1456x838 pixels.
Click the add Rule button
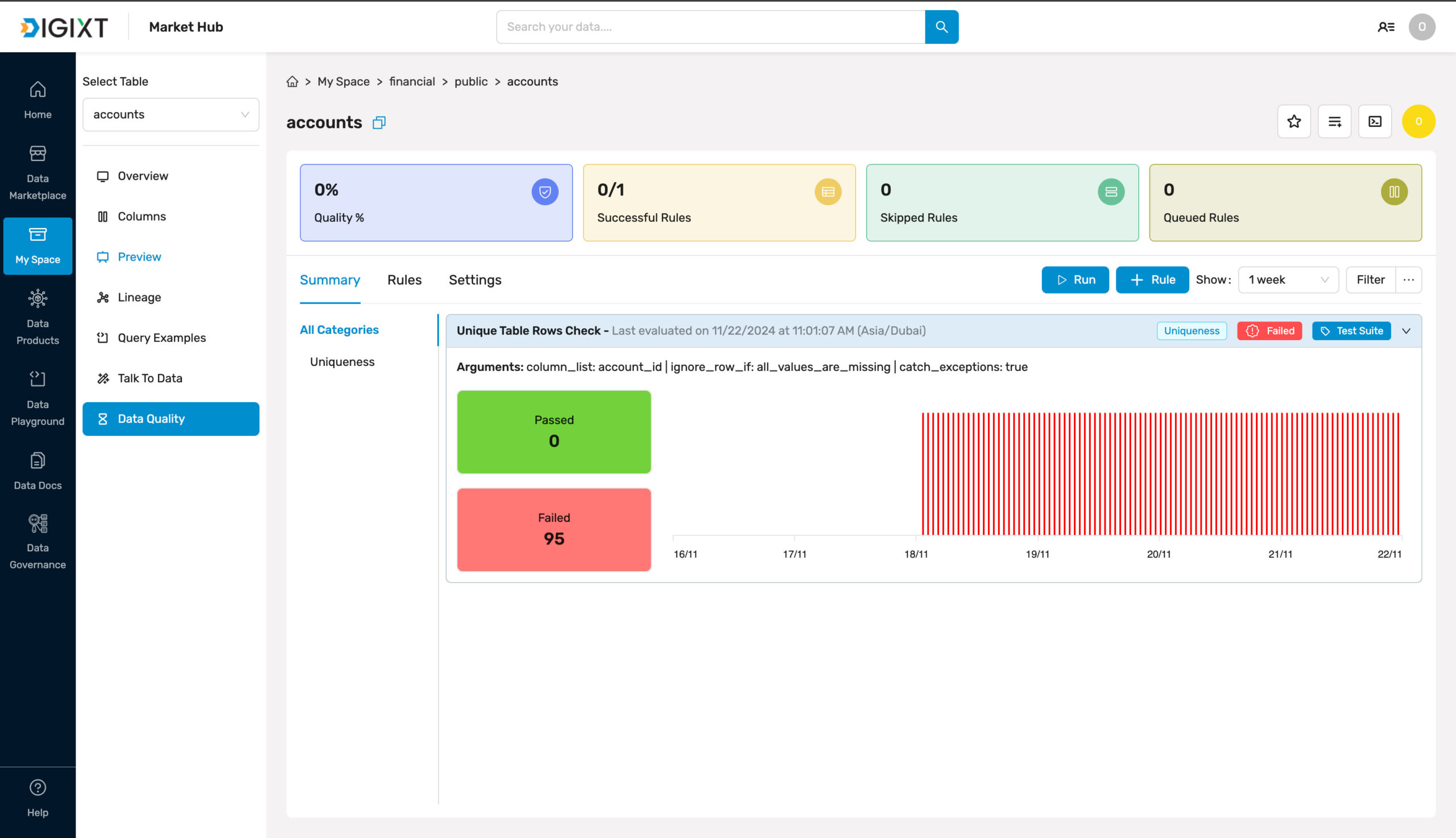1152,280
